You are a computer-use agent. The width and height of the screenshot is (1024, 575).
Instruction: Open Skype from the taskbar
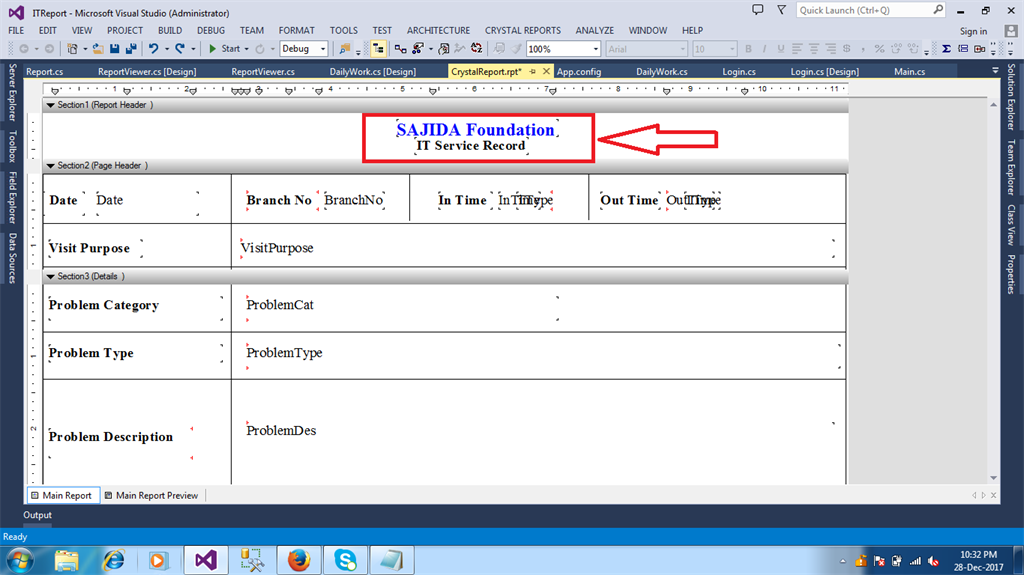coord(345,560)
